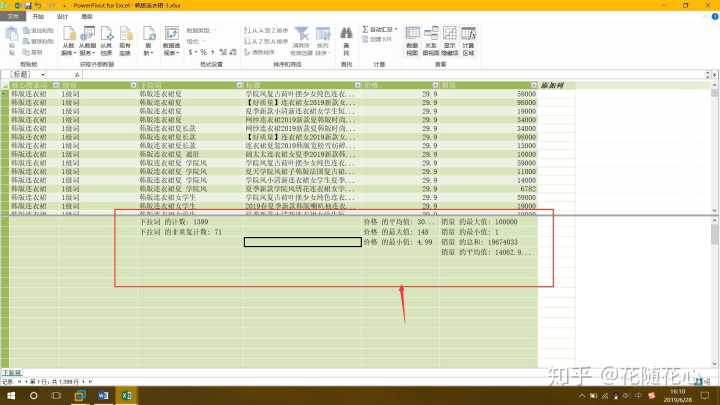Screen dimensions: 720x405
Task: Open the 高级 (Advanced) ribbon tab
Action: point(87,17)
